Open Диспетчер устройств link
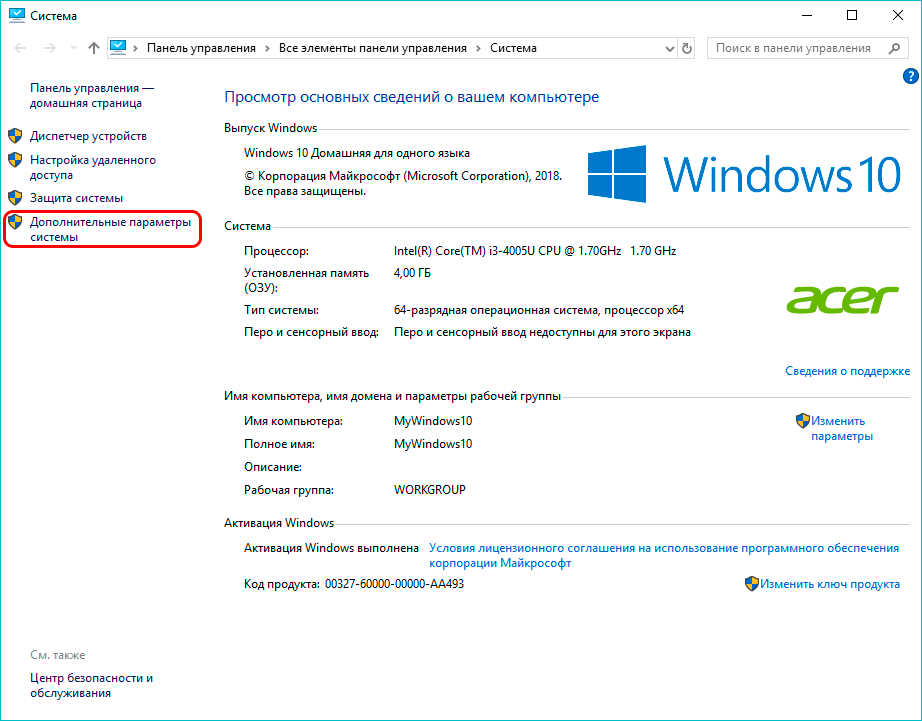 point(88,136)
